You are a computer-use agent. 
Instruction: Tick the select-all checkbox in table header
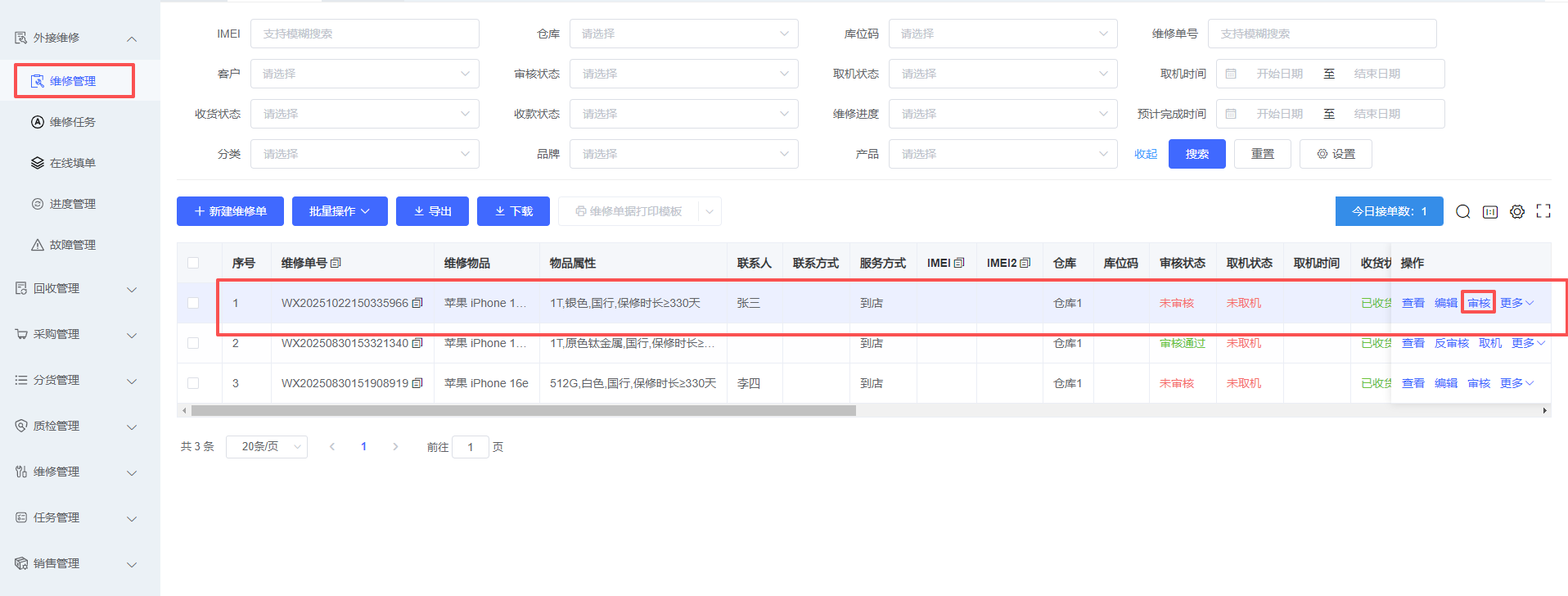point(193,263)
